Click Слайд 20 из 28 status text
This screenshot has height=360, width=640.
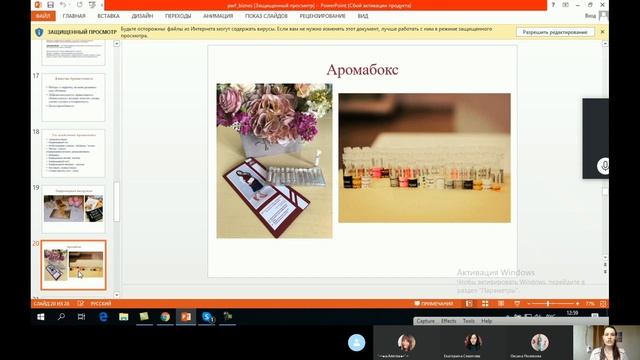[x=51, y=304]
